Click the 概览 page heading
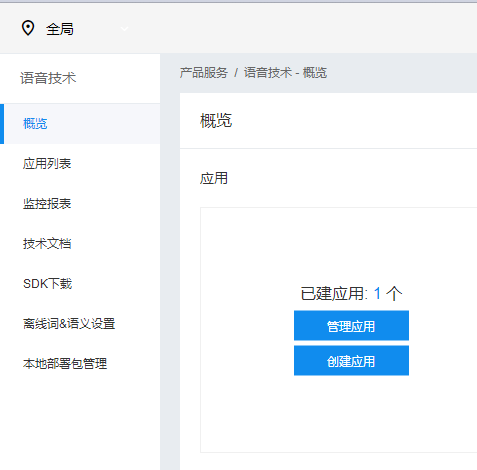The image size is (477, 470). tap(216, 121)
